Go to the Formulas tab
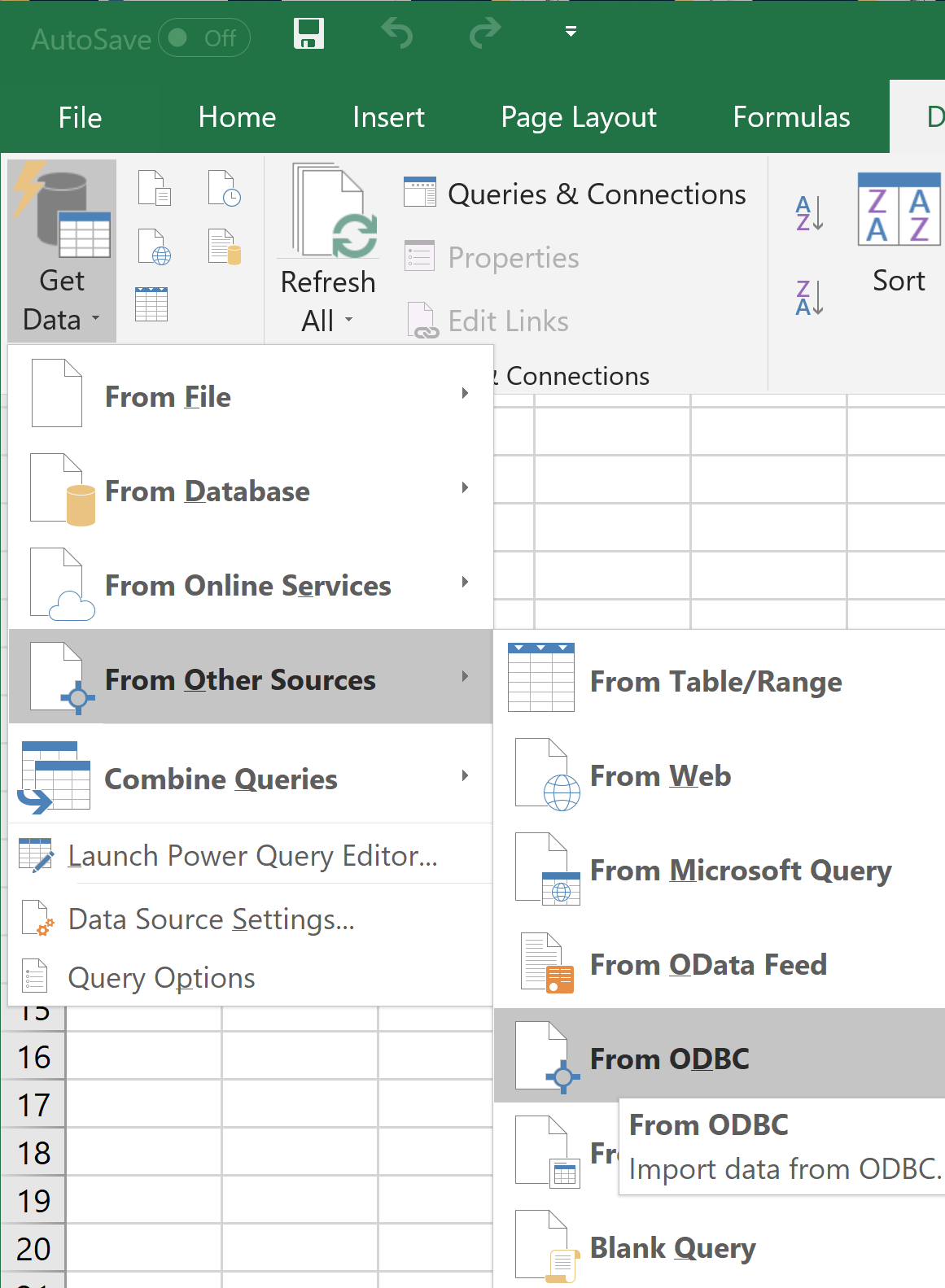The width and height of the screenshot is (945, 1288). [791, 117]
